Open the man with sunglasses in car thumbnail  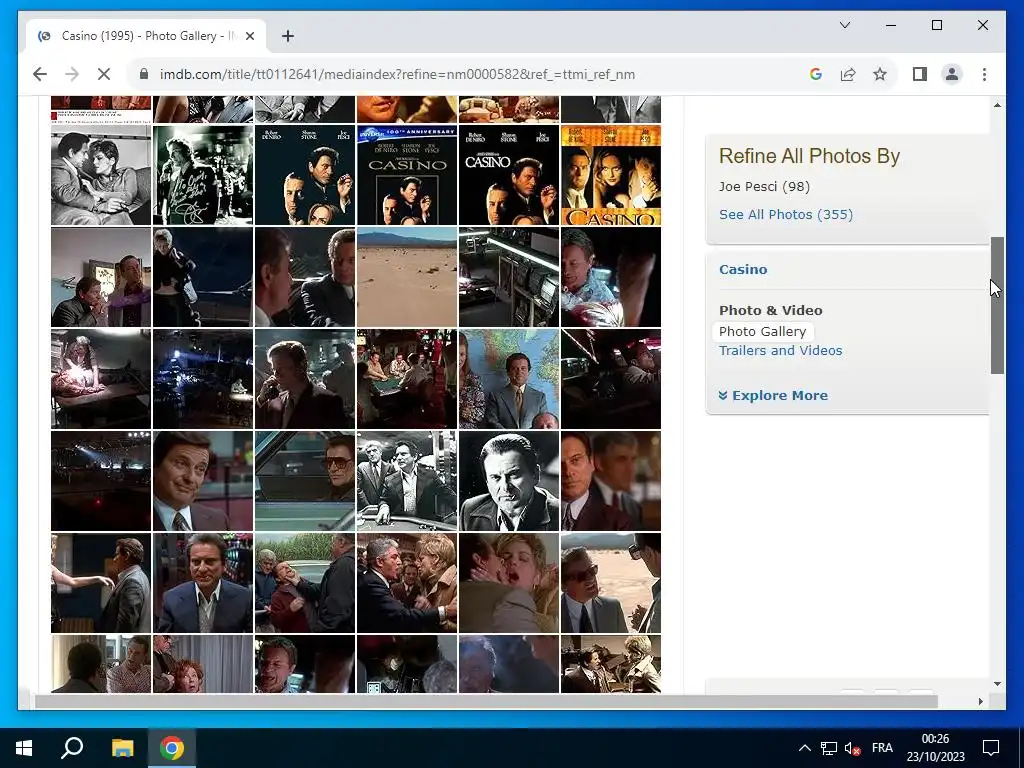click(305, 481)
